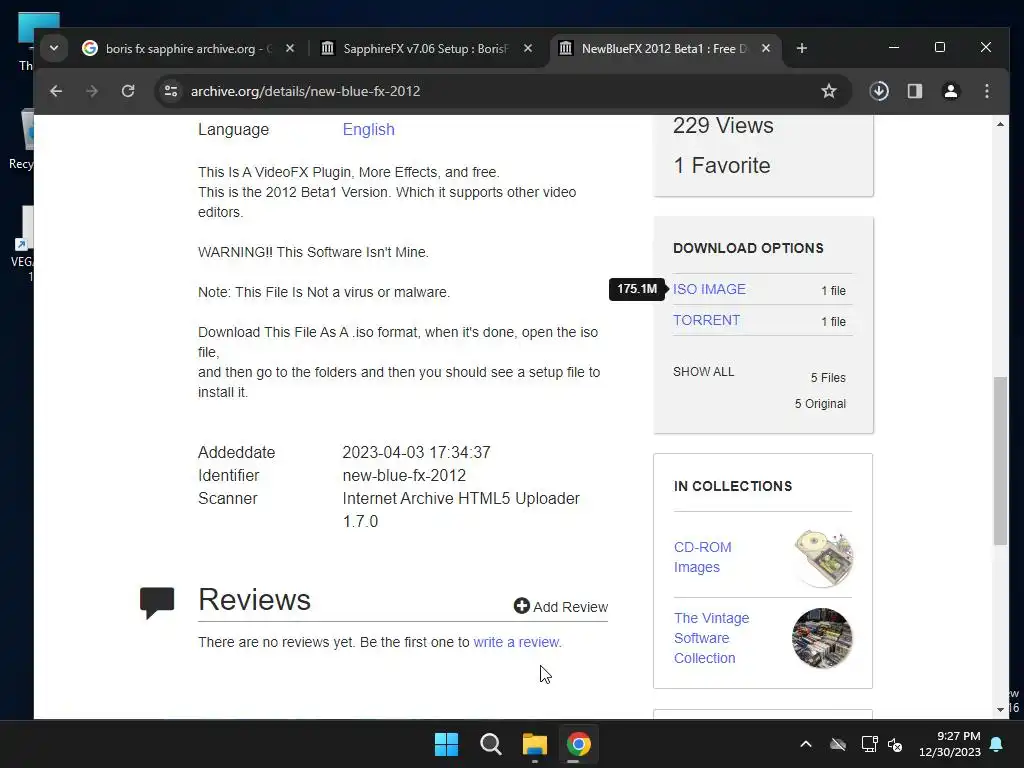Close the boris fx sapphire Google tab

click(x=291, y=48)
